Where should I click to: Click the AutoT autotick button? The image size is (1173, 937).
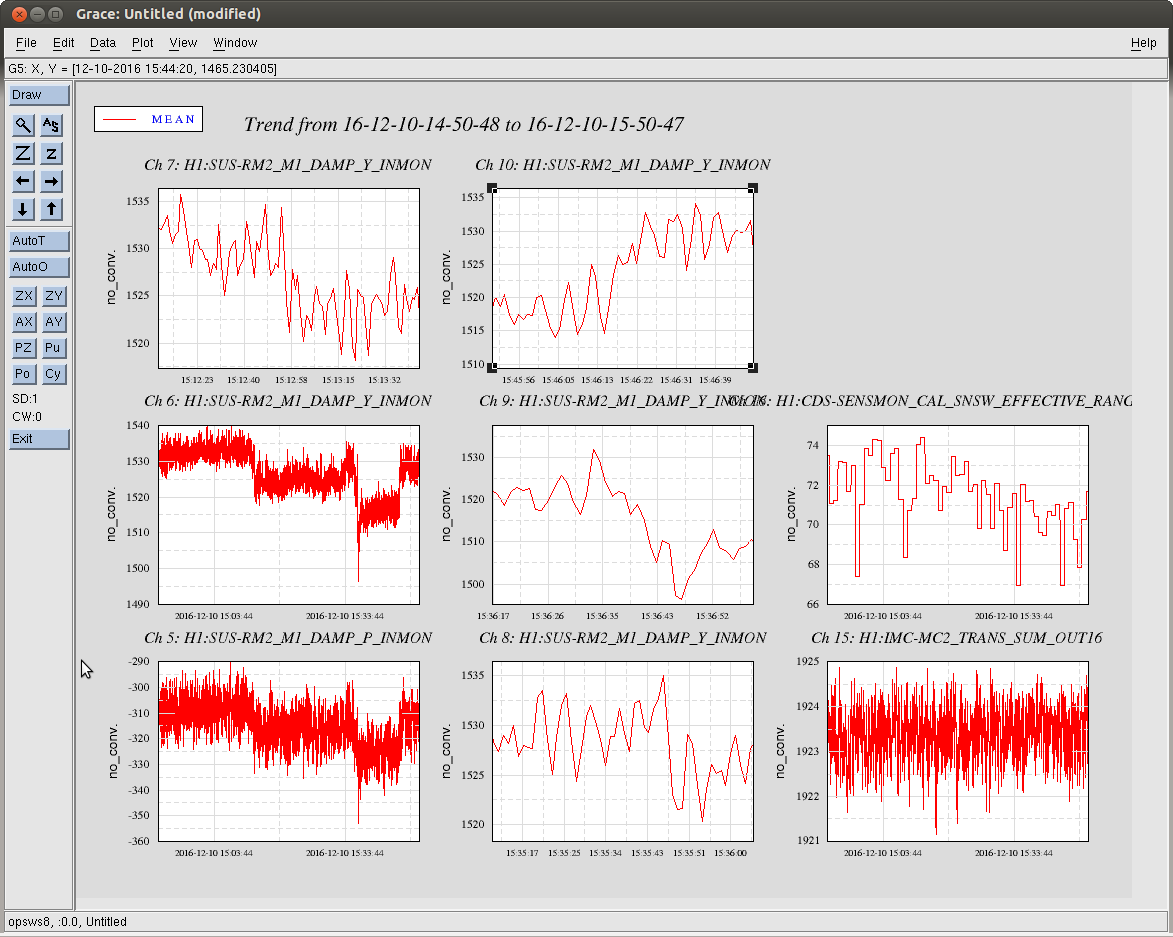click(39, 241)
